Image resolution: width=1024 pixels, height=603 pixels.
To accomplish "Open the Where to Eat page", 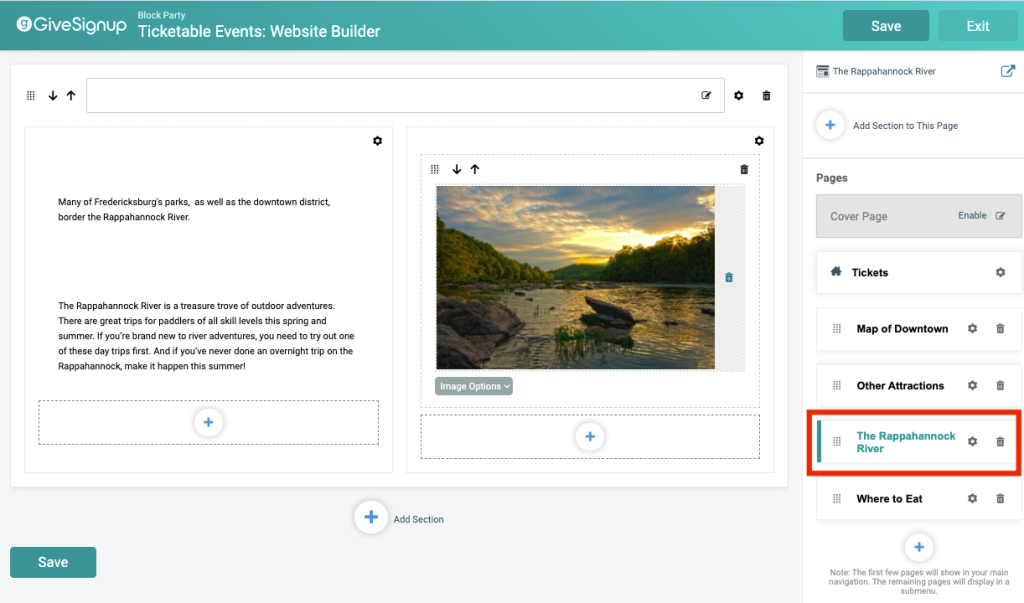I will click(x=889, y=498).
